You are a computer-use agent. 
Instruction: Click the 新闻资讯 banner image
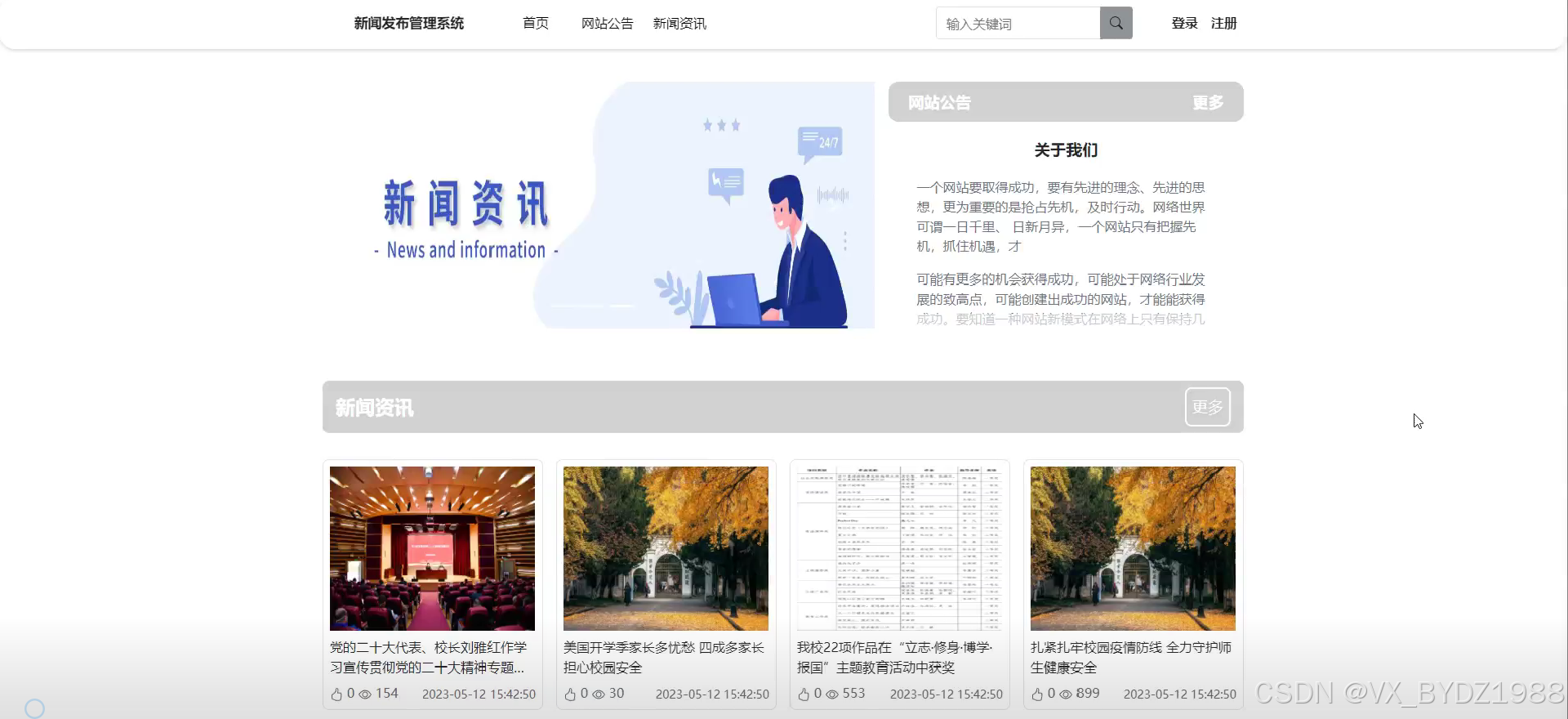[x=599, y=205]
